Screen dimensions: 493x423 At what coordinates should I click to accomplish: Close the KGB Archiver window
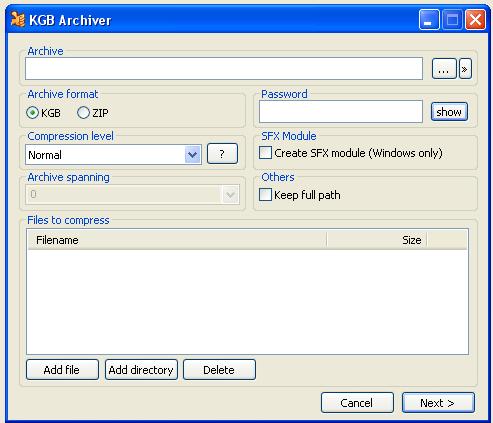[x=475, y=20]
